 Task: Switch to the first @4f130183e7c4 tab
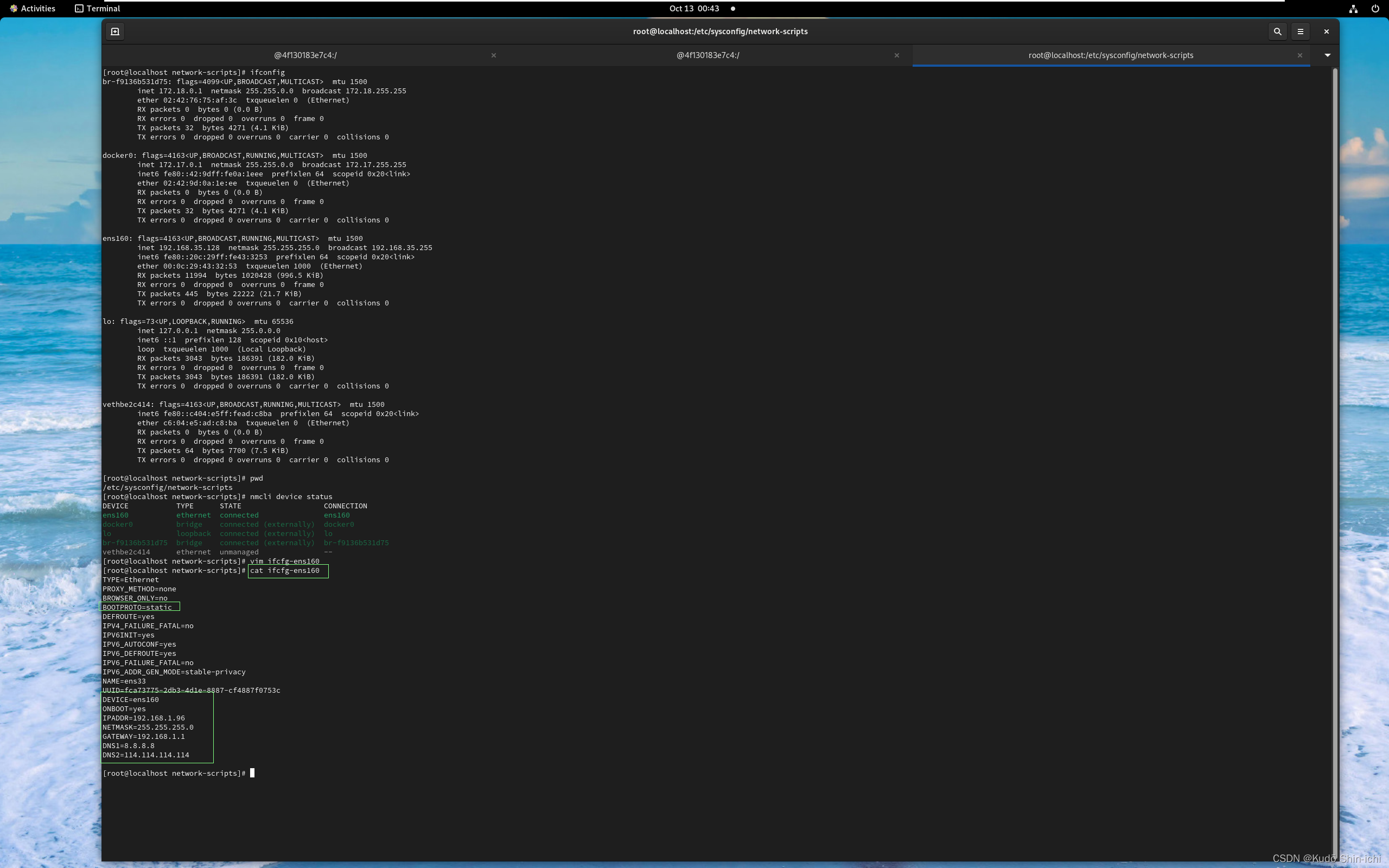[x=305, y=55]
